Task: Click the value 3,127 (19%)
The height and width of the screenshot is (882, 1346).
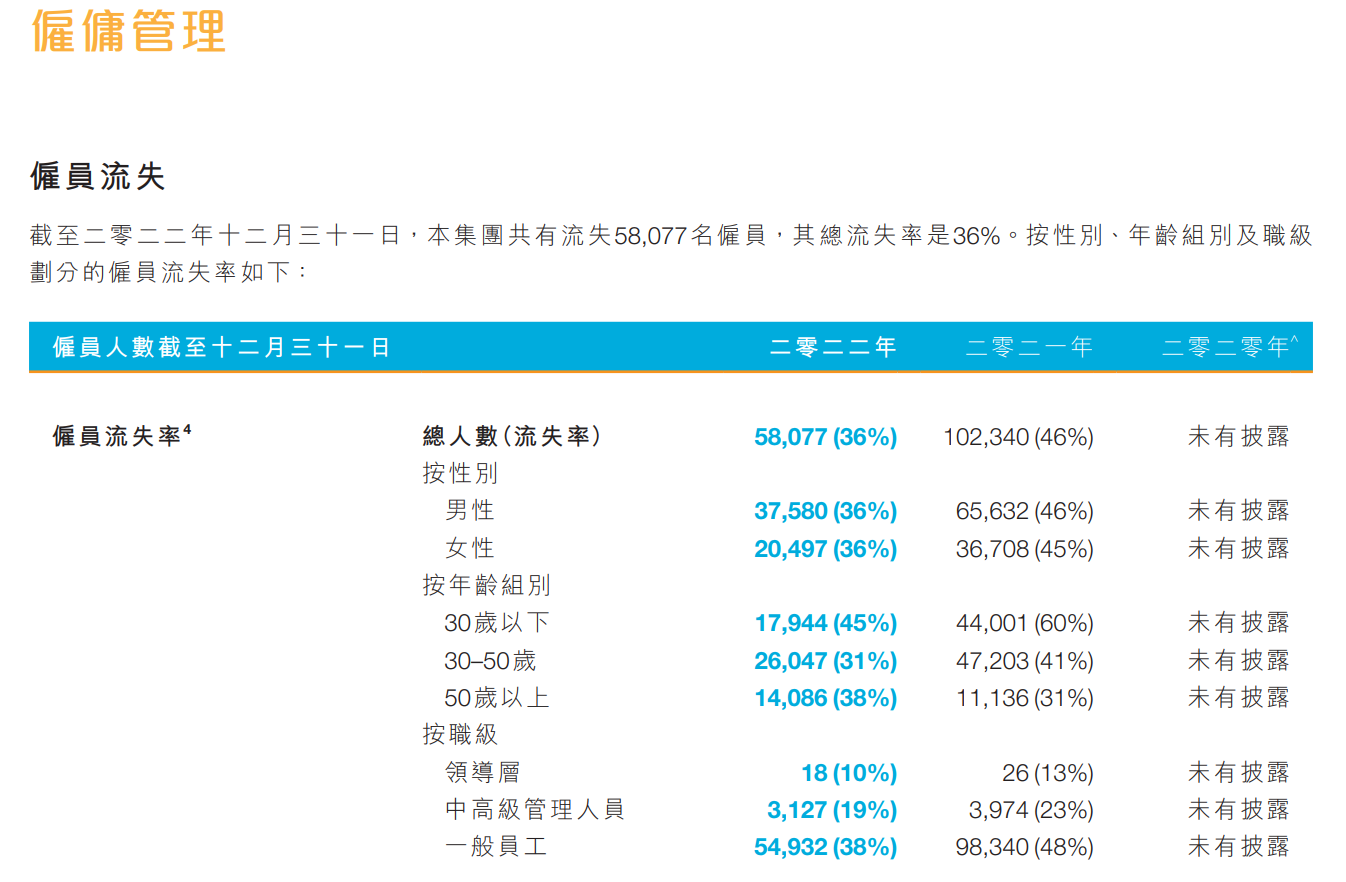Action: [832, 810]
